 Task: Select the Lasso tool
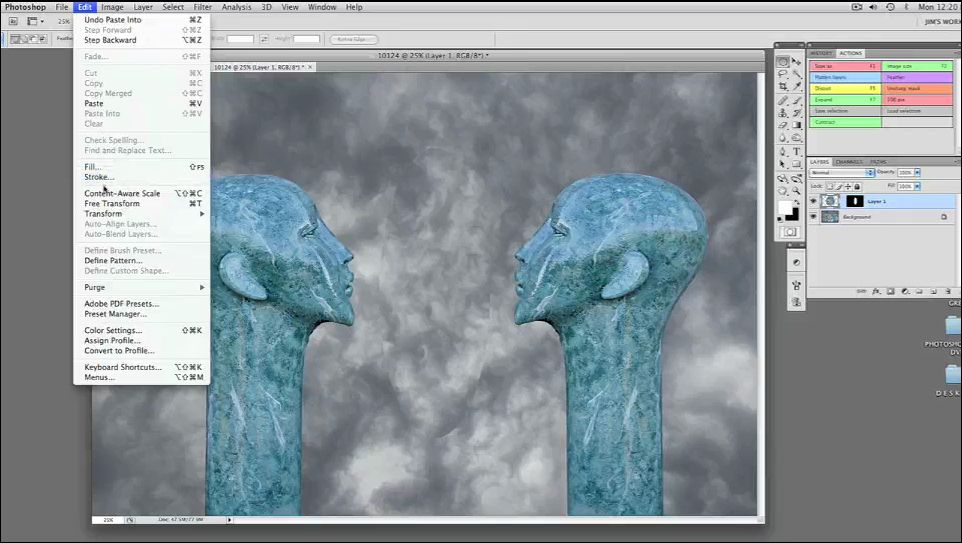(783, 74)
